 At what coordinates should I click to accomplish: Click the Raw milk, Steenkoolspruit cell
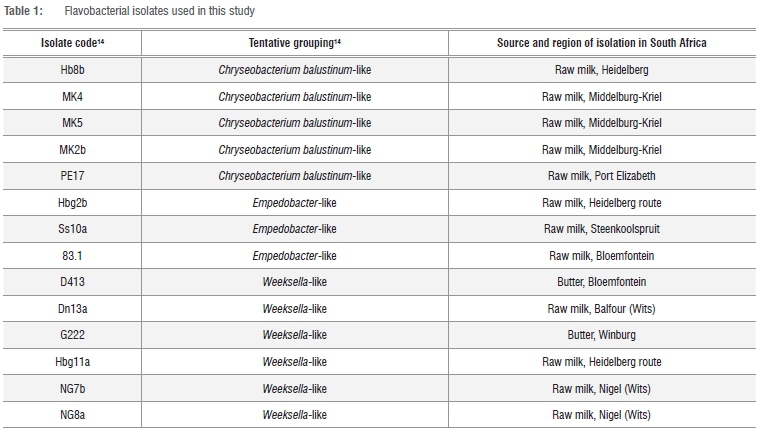[x=601, y=229]
